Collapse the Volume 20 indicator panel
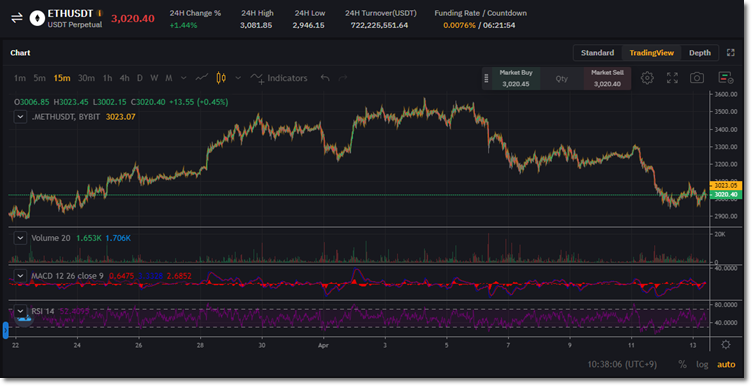Viewport: 752px width, 386px height. 20,238
